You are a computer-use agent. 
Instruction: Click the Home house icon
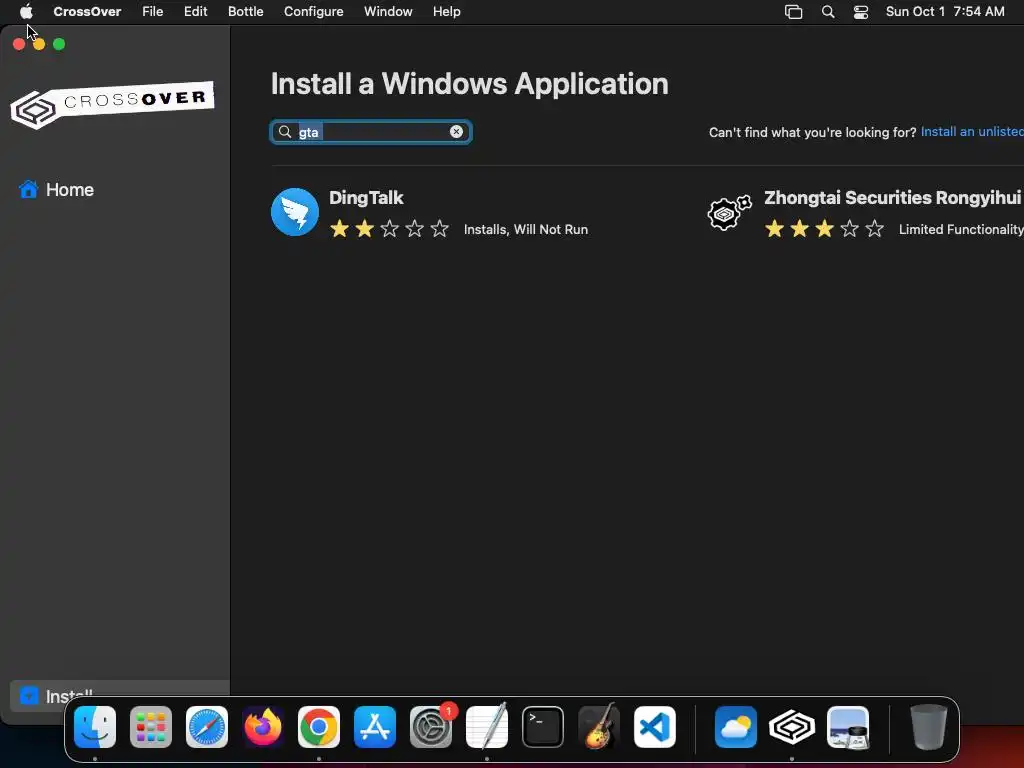coord(29,189)
